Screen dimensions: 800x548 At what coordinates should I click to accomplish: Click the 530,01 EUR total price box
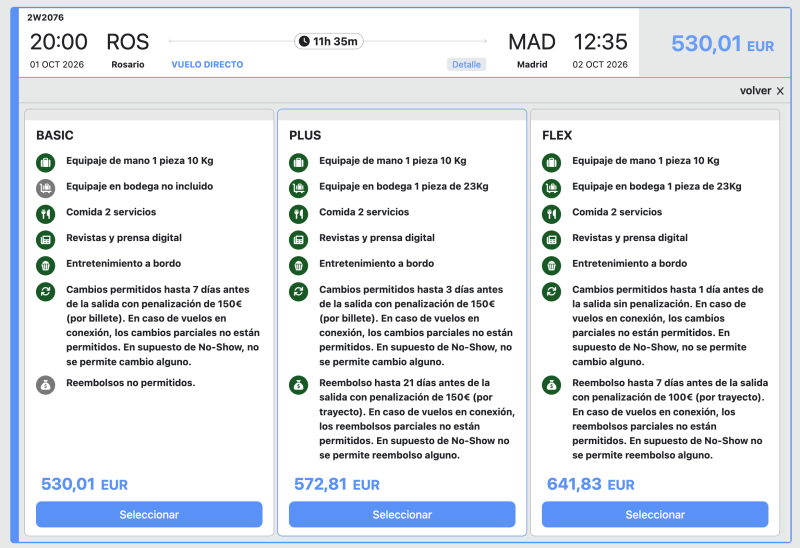coord(722,45)
